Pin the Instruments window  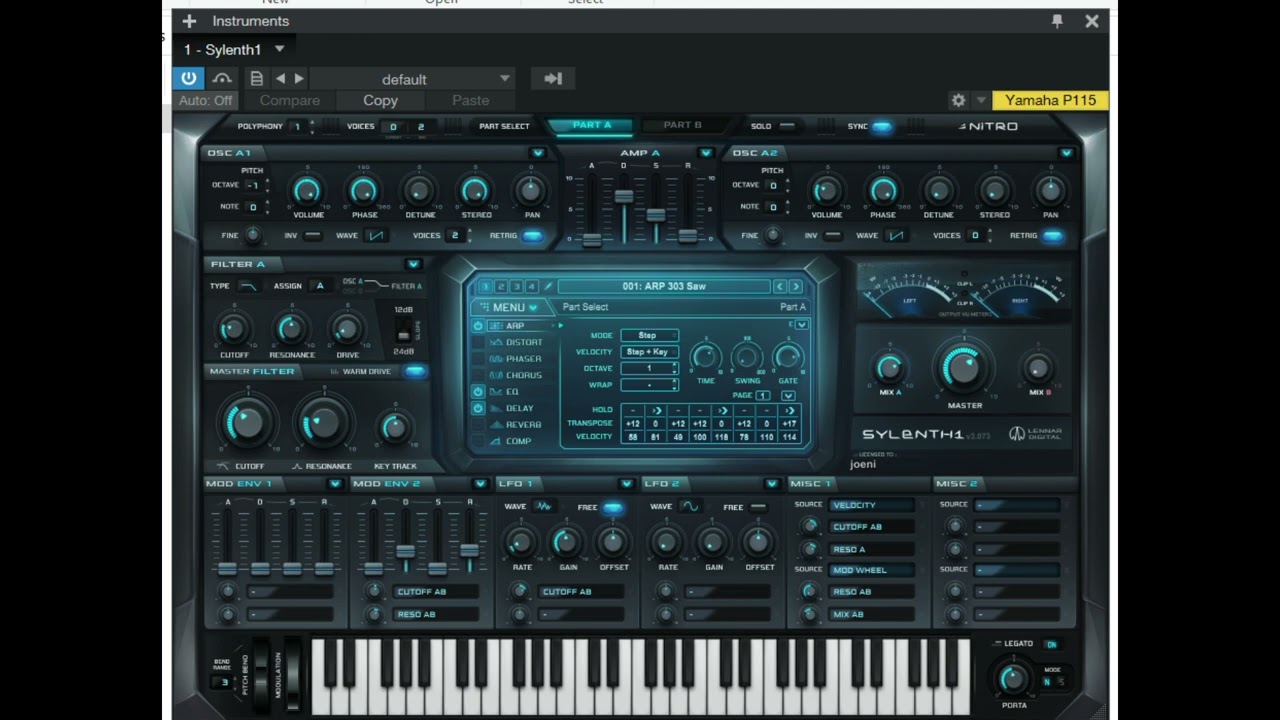point(1057,21)
